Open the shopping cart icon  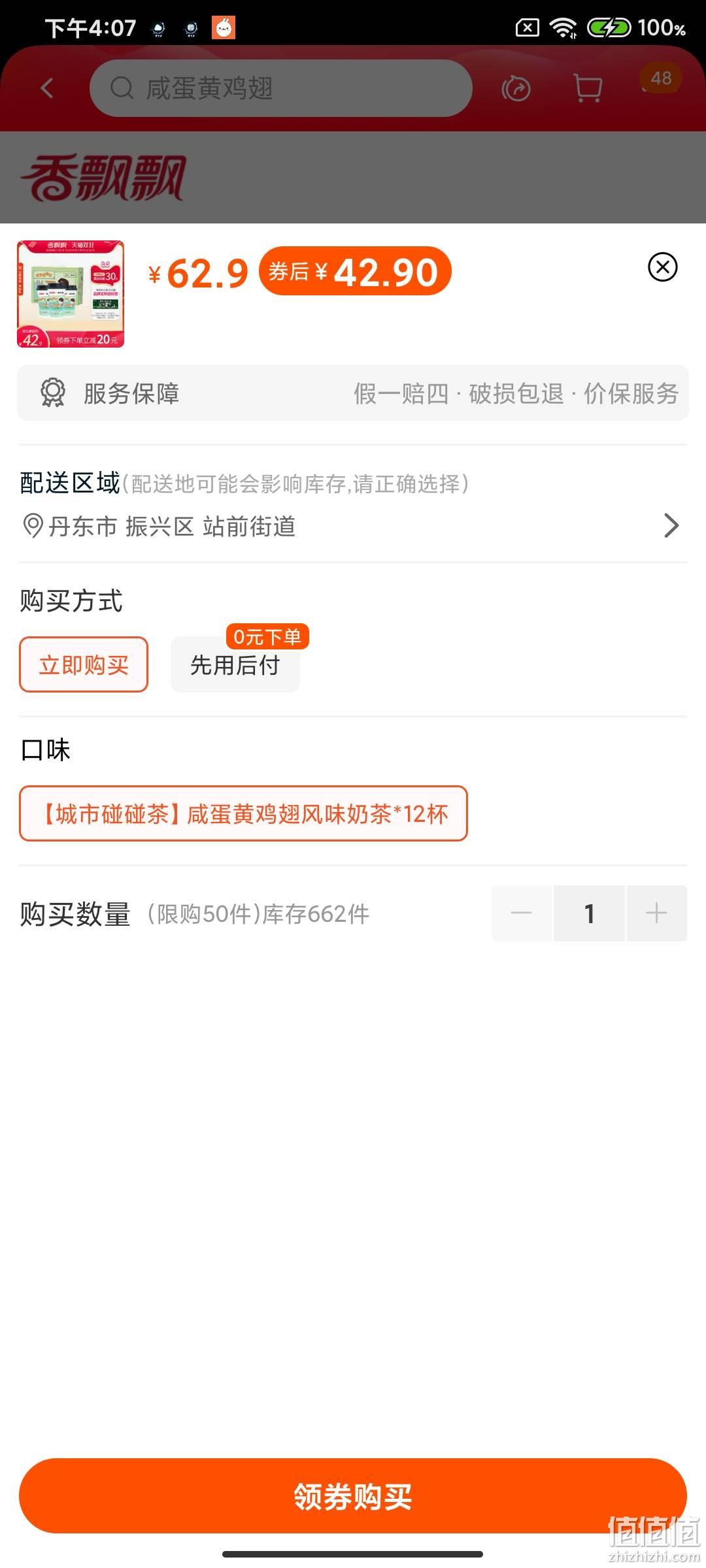pos(588,88)
